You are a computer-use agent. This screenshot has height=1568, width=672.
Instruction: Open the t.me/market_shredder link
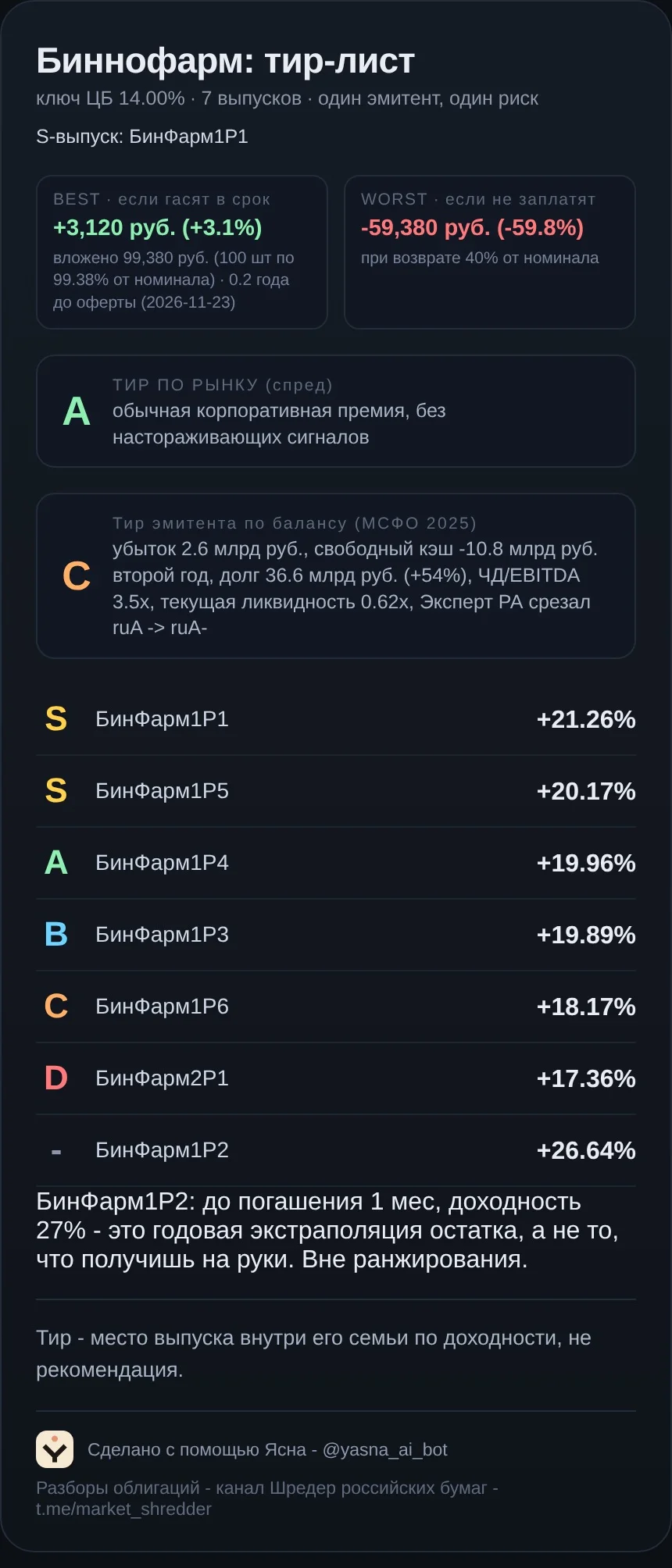click(123, 1509)
